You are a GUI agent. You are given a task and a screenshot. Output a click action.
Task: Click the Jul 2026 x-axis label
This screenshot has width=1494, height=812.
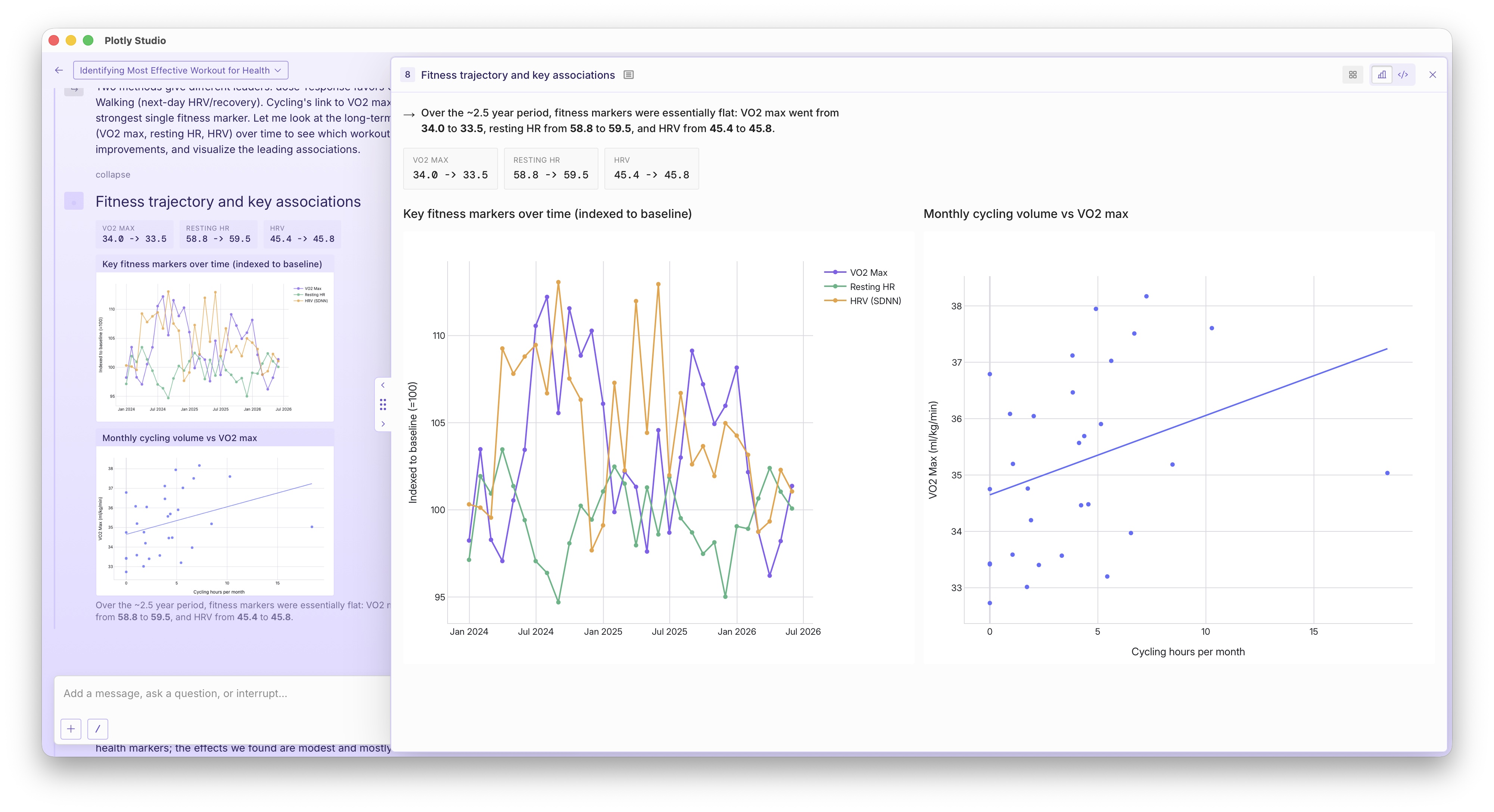803,631
